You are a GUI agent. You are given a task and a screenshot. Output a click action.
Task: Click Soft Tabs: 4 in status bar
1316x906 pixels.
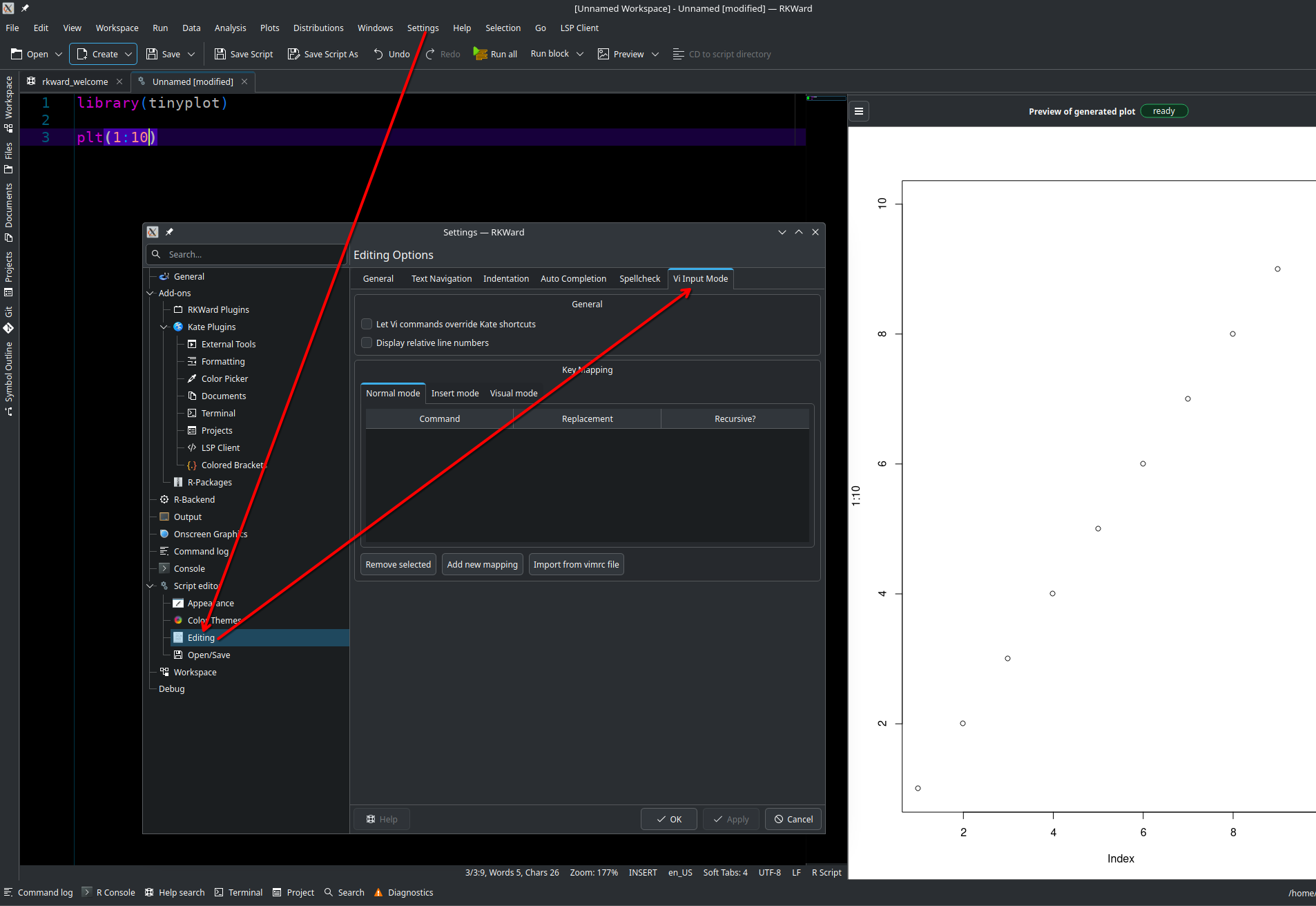pyautogui.click(x=725, y=872)
